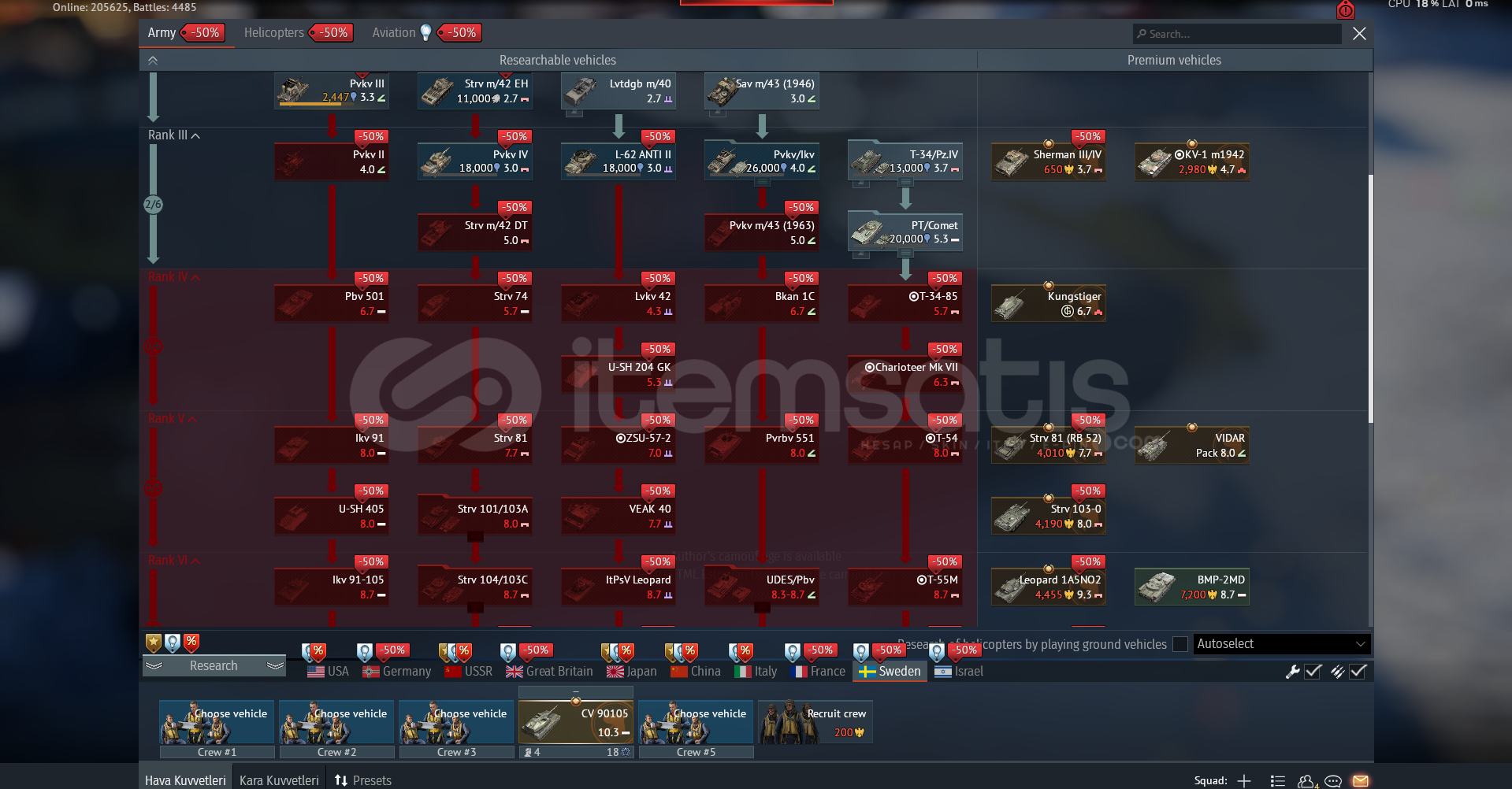Select the Israel nation tab
Viewport: 1512px width, 789px height.
coord(959,672)
